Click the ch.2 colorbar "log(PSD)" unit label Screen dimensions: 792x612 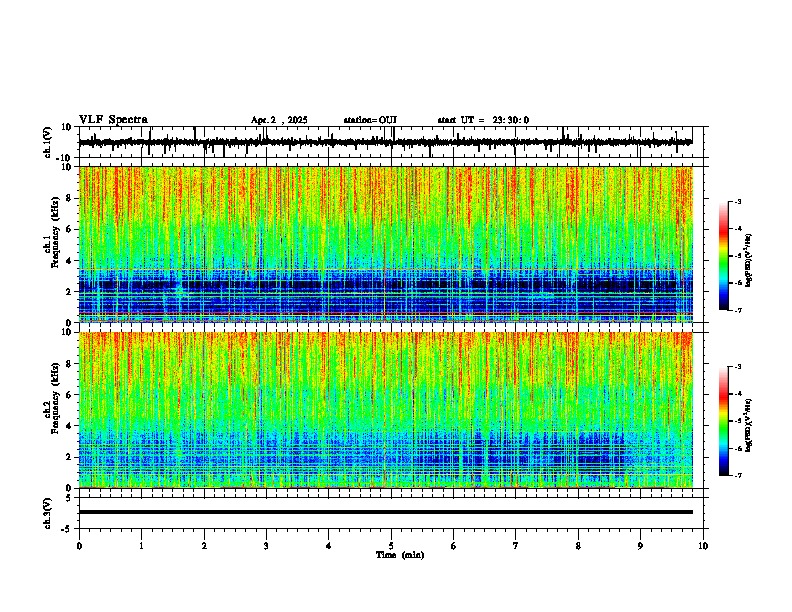point(749,425)
